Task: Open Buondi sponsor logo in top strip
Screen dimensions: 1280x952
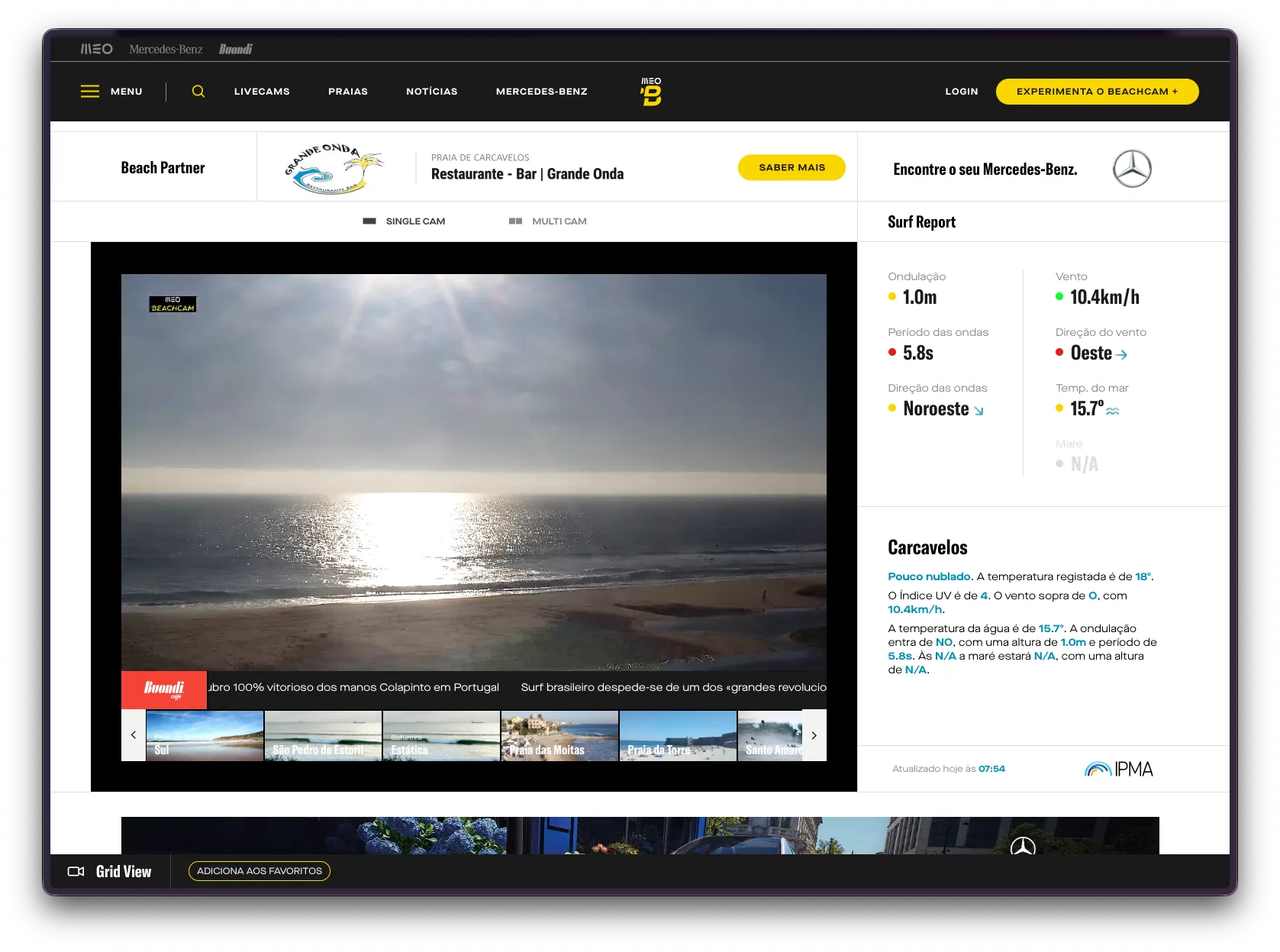Action: pos(236,49)
